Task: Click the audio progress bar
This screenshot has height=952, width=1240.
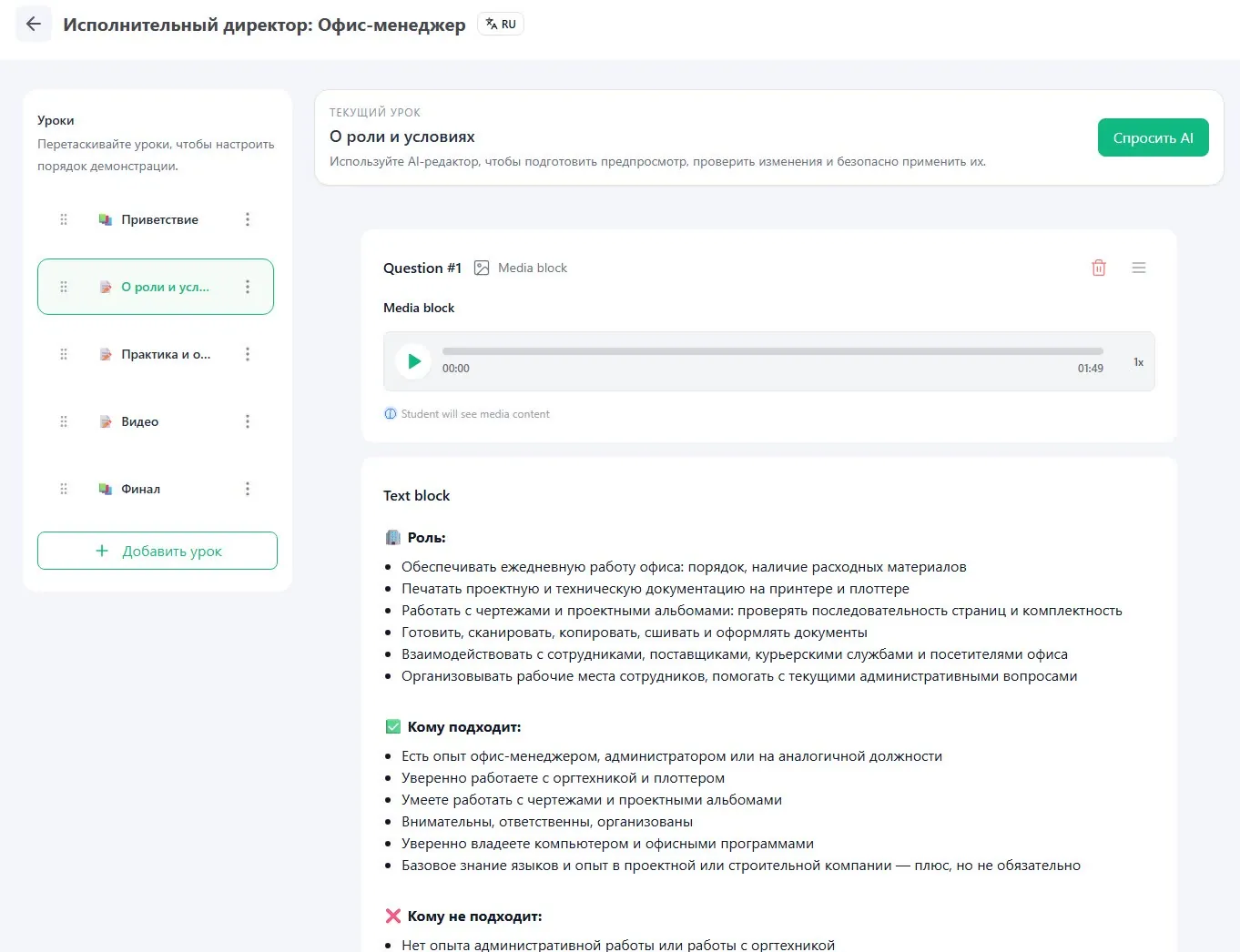Action: pos(773,350)
